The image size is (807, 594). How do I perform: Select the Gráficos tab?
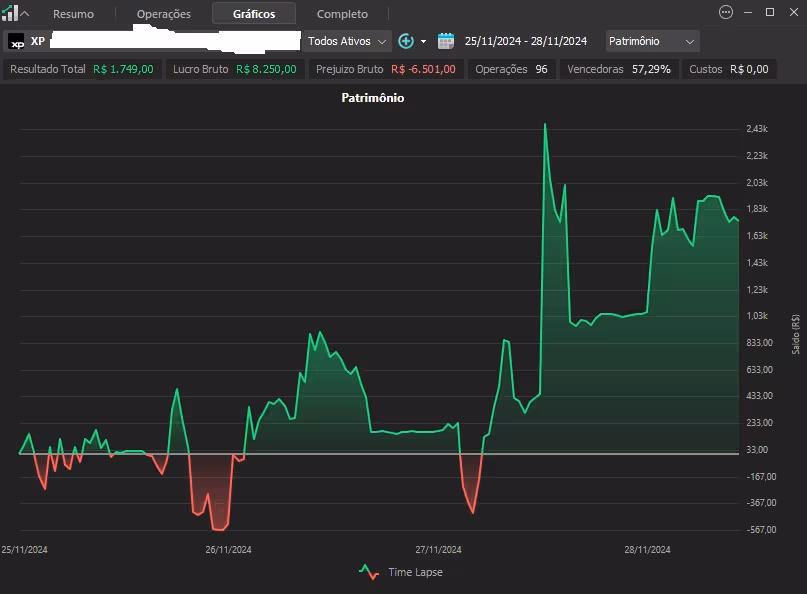253,14
